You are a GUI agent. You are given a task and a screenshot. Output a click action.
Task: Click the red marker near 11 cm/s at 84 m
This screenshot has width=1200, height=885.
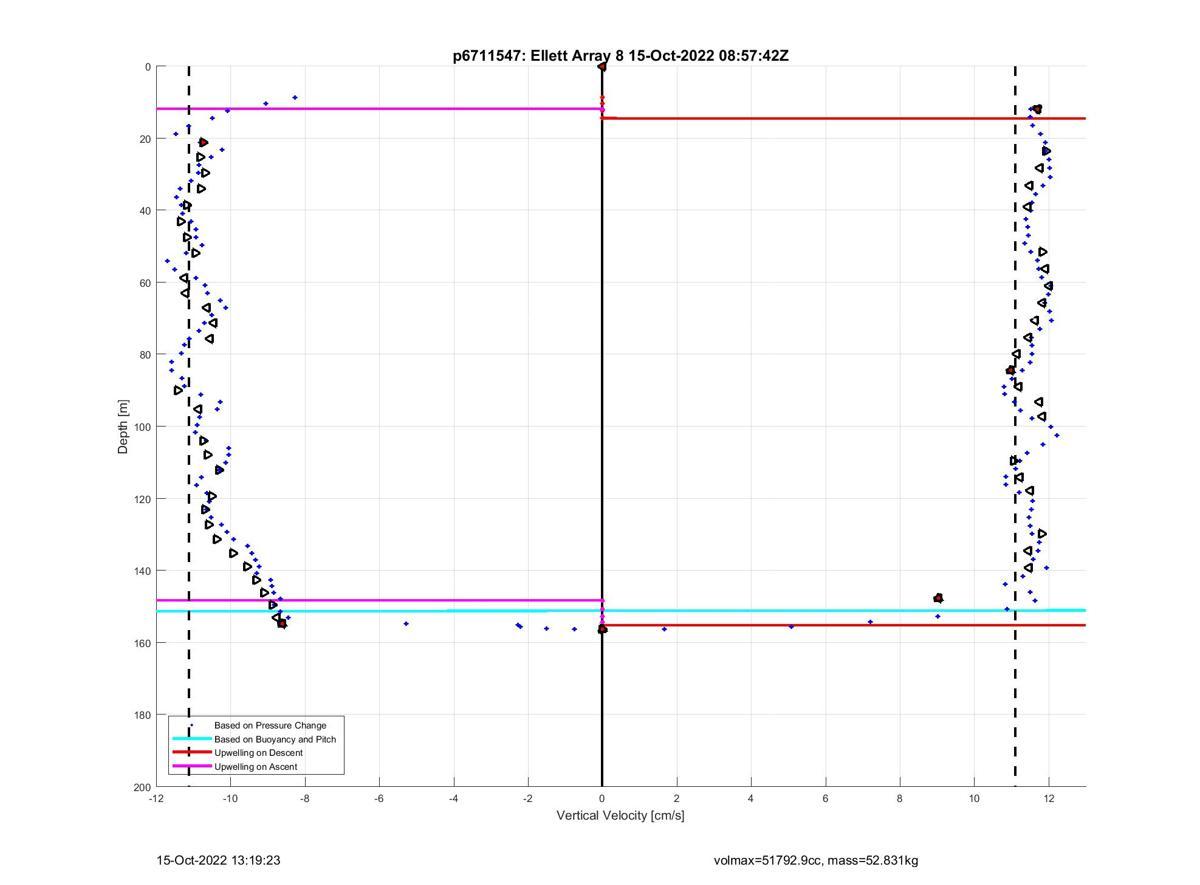tap(1011, 370)
